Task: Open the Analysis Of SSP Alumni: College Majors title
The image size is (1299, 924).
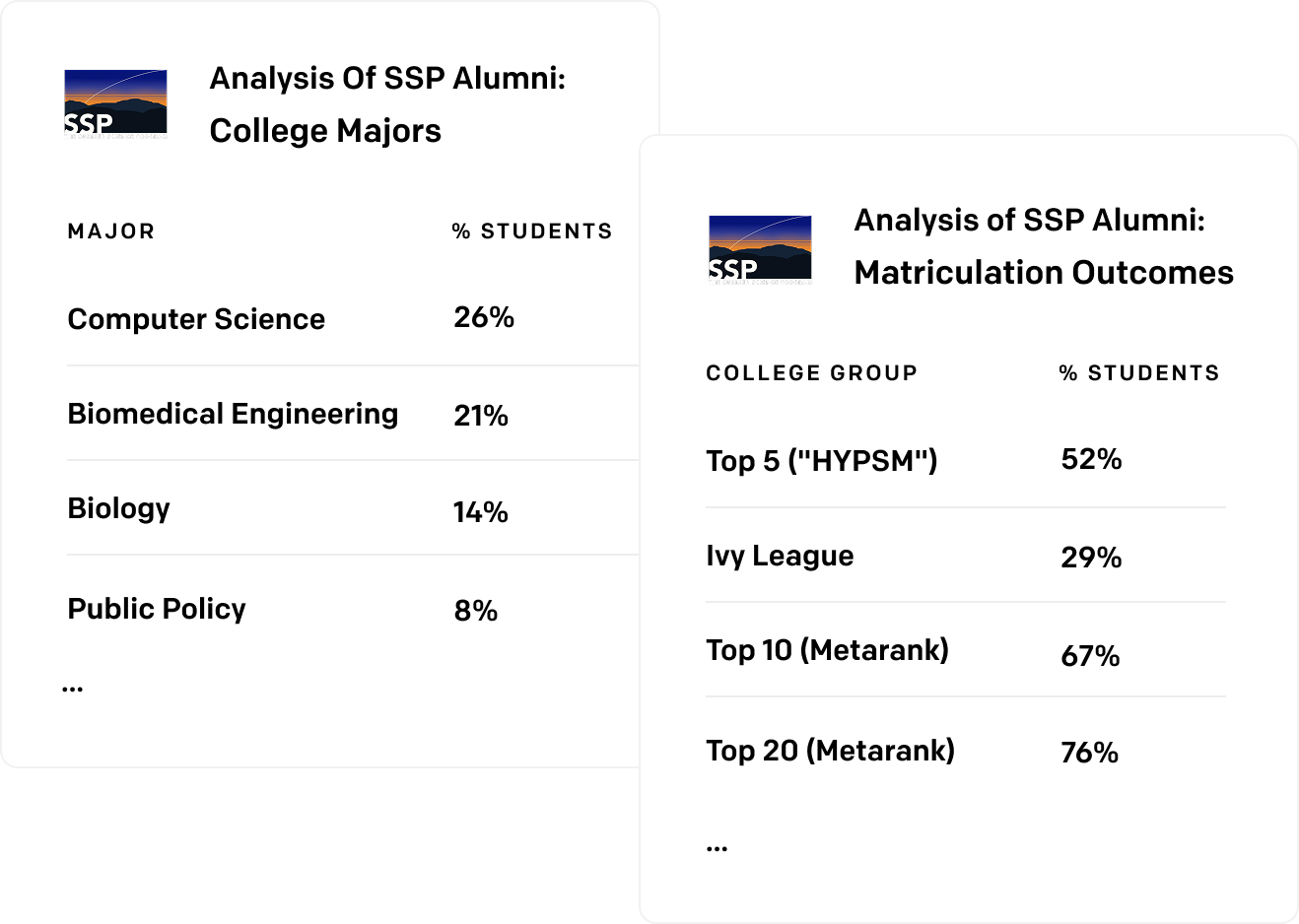Action: coord(387,104)
